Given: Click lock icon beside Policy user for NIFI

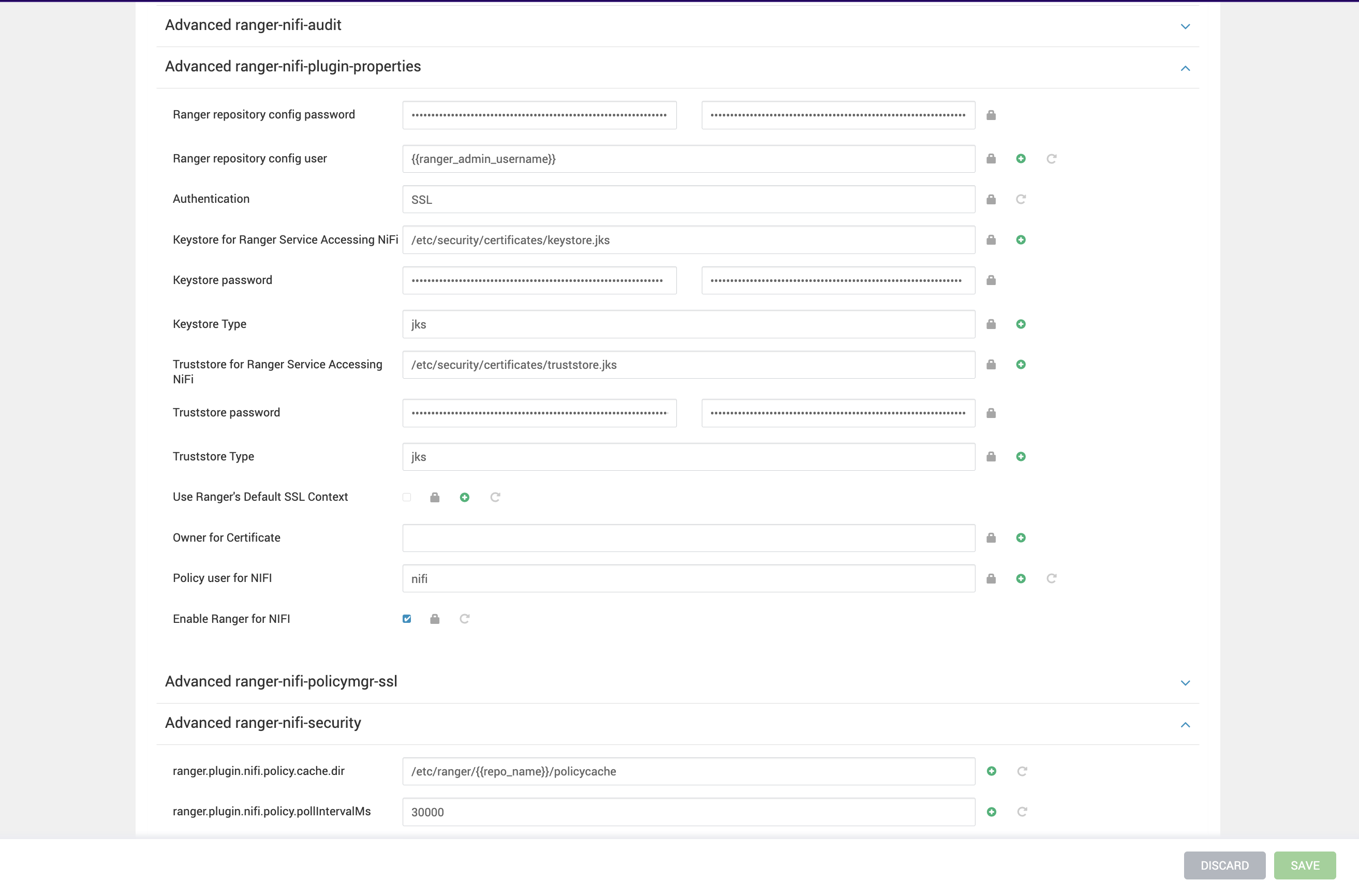Looking at the screenshot, I should click(991, 579).
